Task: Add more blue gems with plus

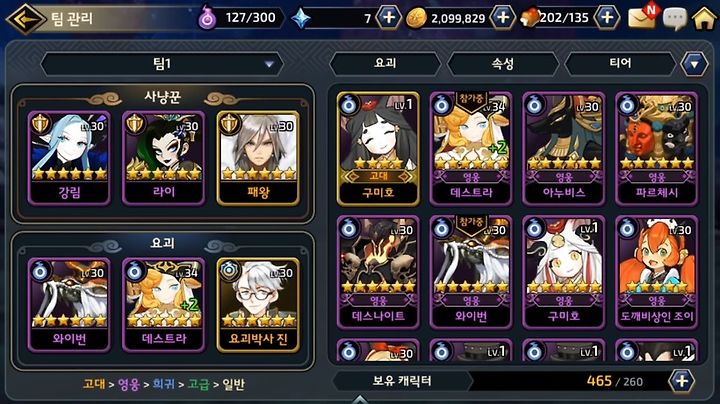Action: [x=388, y=17]
